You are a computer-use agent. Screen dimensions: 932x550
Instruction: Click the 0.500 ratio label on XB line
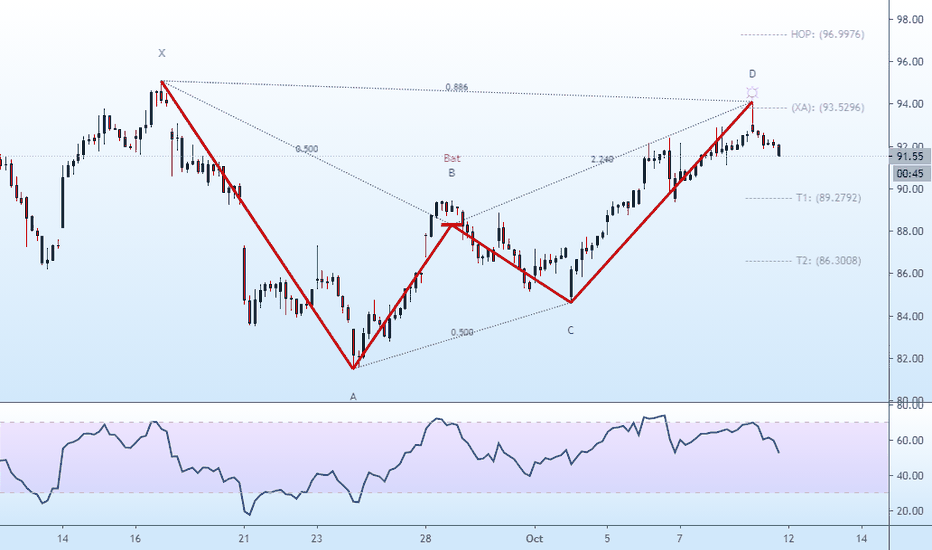[307, 149]
